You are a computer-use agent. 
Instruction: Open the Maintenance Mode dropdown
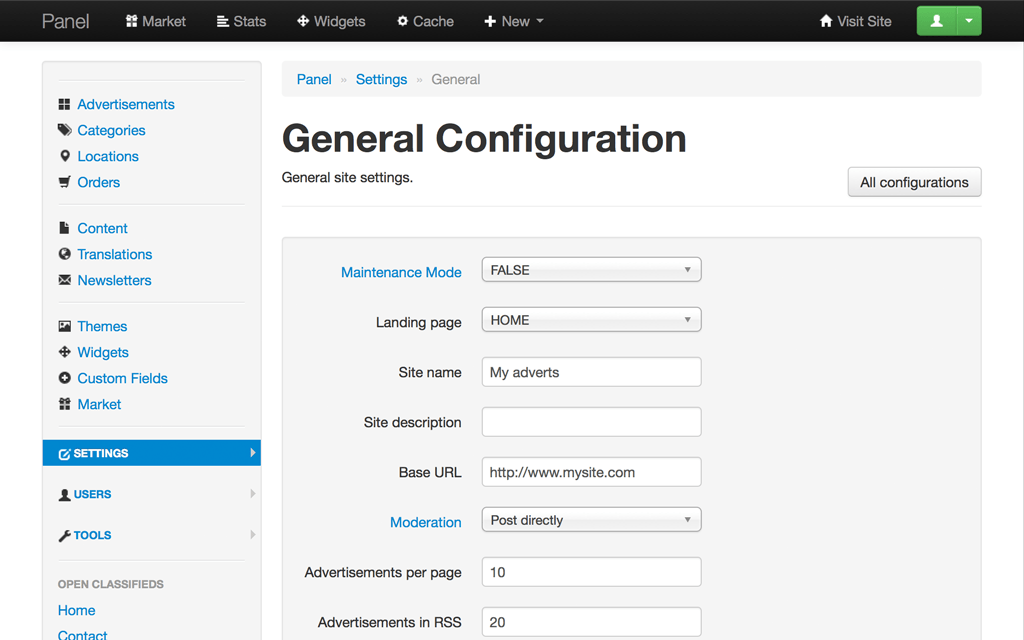pyautogui.click(x=591, y=270)
